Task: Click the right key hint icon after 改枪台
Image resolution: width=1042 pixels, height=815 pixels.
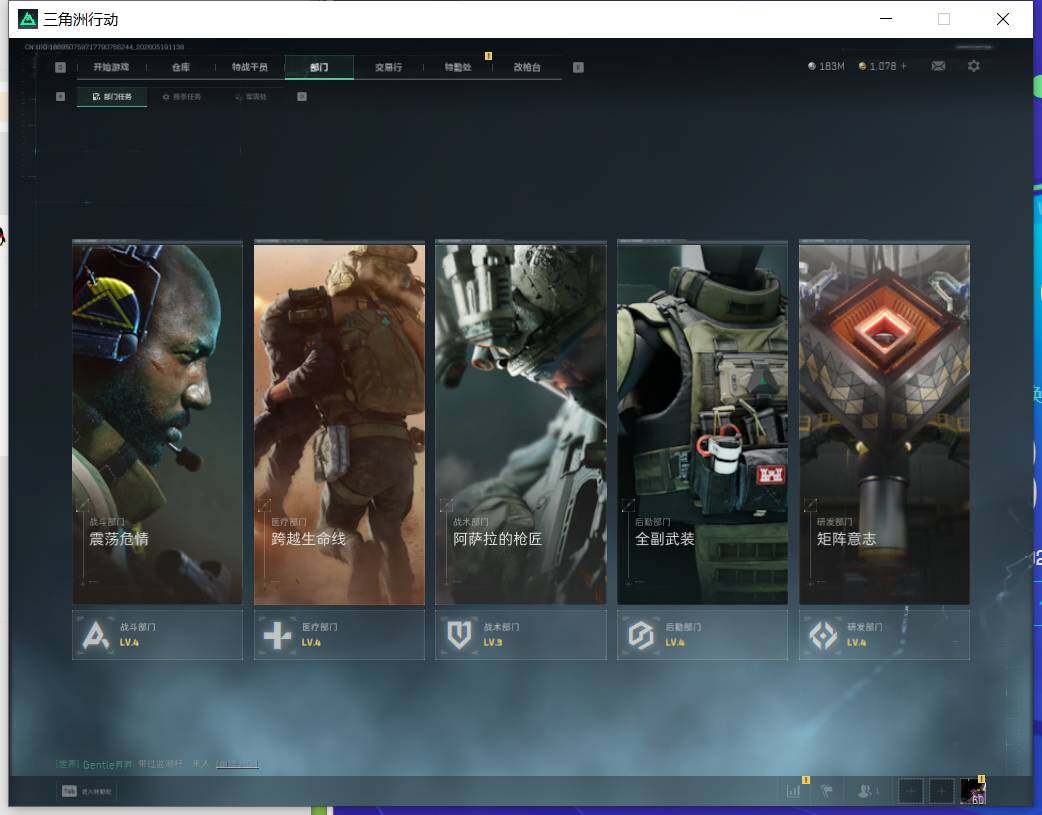Action: click(x=578, y=67)
